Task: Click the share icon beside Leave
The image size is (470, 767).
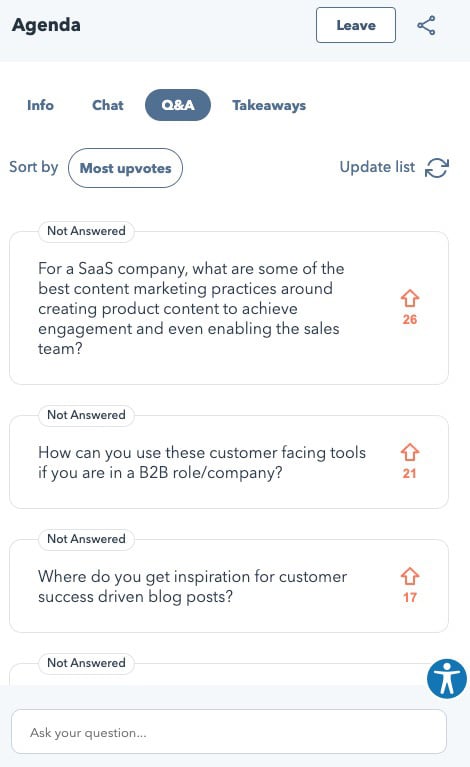Action: (426, 25)
